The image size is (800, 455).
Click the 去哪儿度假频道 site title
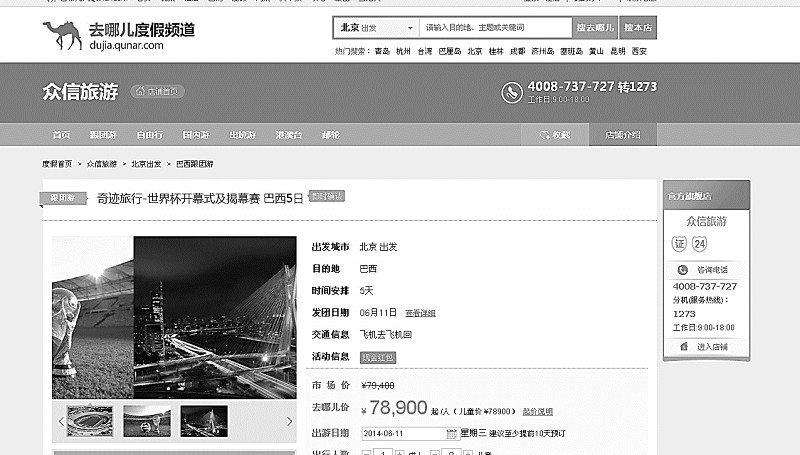(142, 30)
